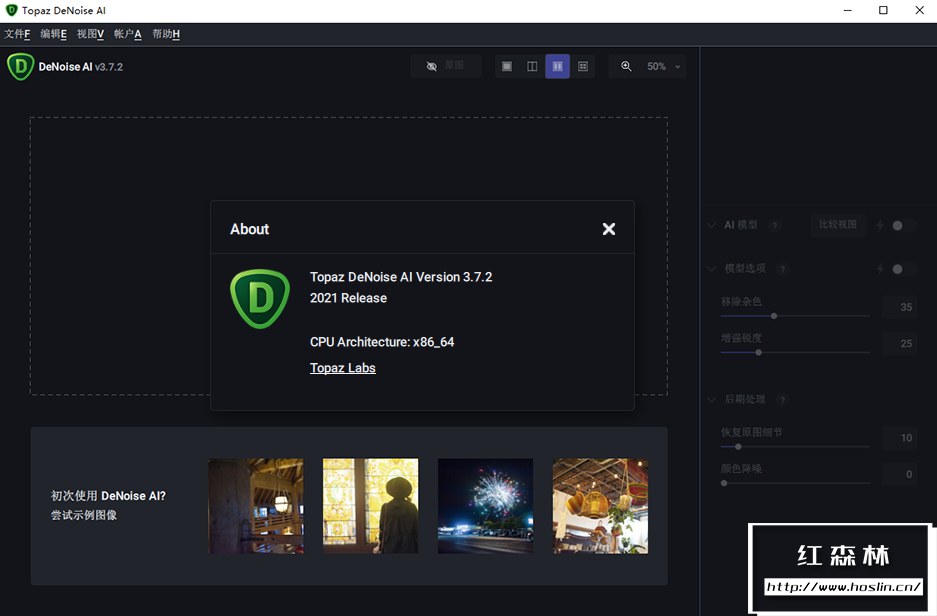This screenshot has height=616, width=937.
Task: Click lightning icon in 模型选项 row
Action: tap(880, 269)
